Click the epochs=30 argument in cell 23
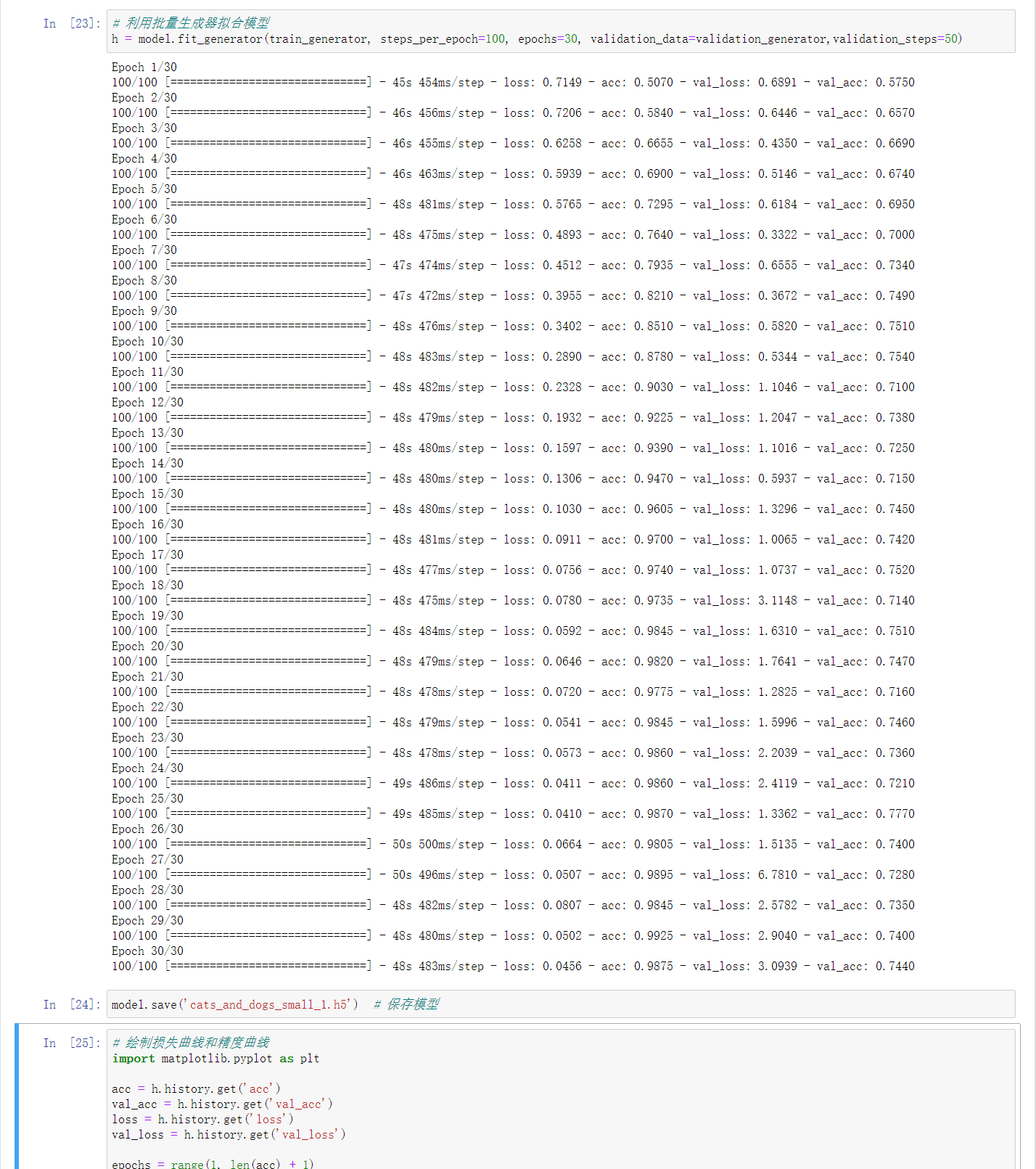This screenshot has height=1169, width=1036. point(548,39)
